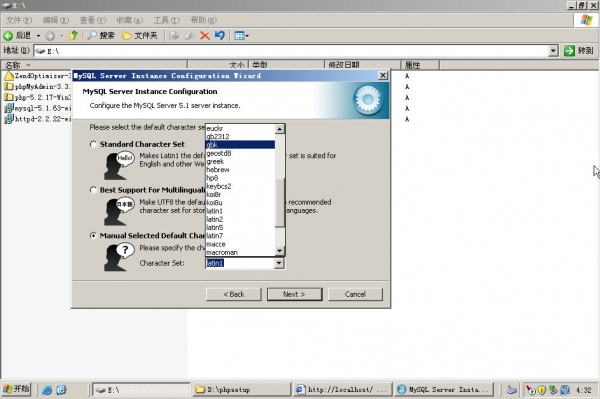The image size is (600, 399).
Task: Click the 搜索 search toolbar button
Action: (101, 36)
